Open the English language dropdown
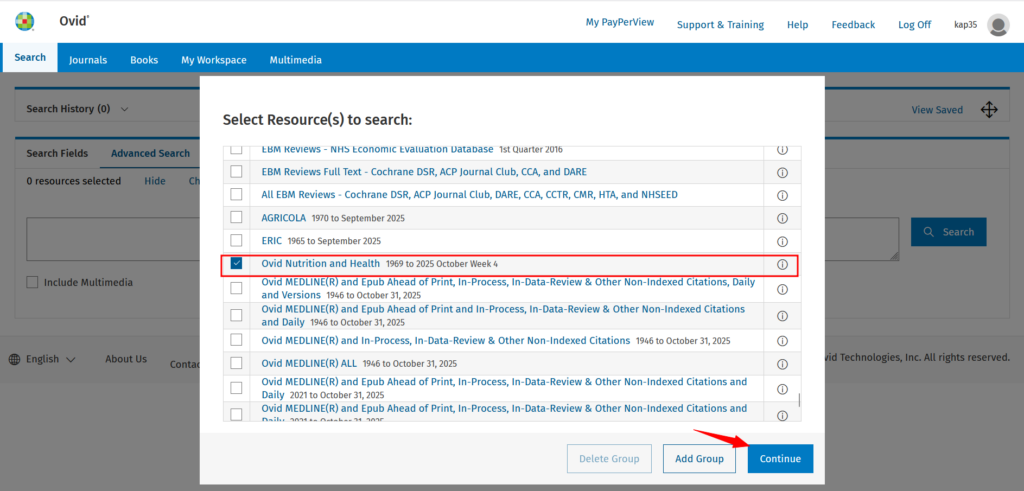Screen dimensions: 1024x491 tap(42, 359)
